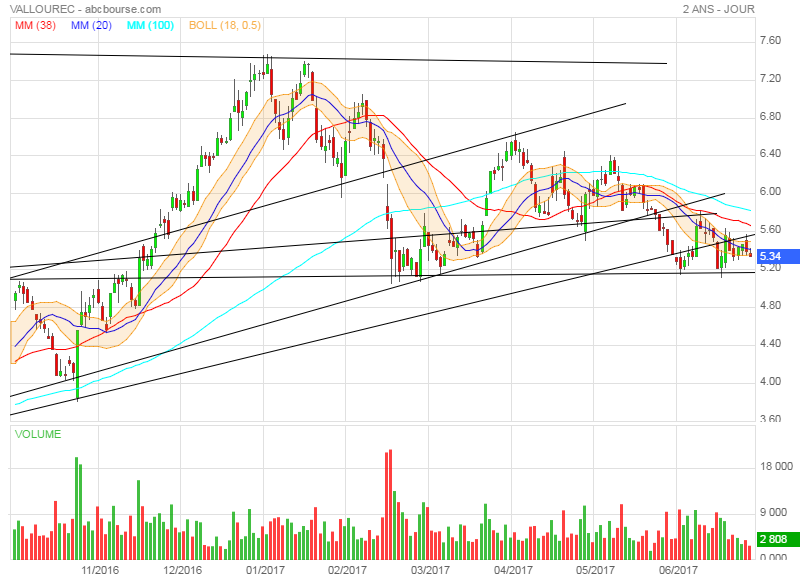Viewport: 800px width, 580px height.
Task: Click the 7.60 price axis label
Action: [770, 40]
